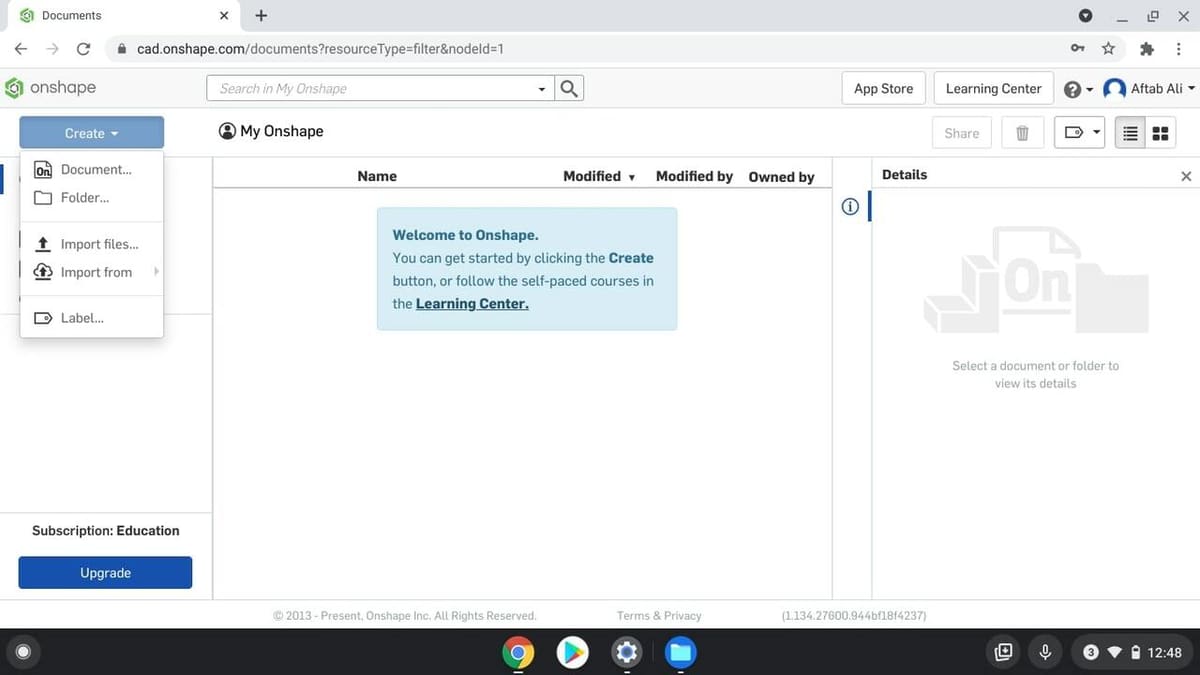Select Document... from the Create menu

tap(96, 170)
